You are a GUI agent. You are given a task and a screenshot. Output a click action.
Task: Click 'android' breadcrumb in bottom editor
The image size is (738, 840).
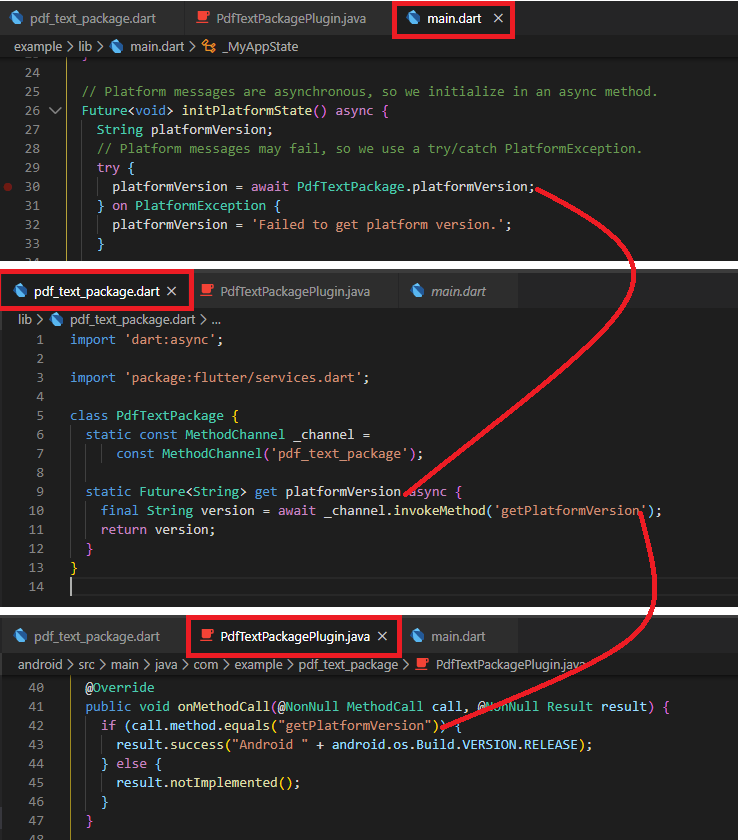[x=40, y=665]
